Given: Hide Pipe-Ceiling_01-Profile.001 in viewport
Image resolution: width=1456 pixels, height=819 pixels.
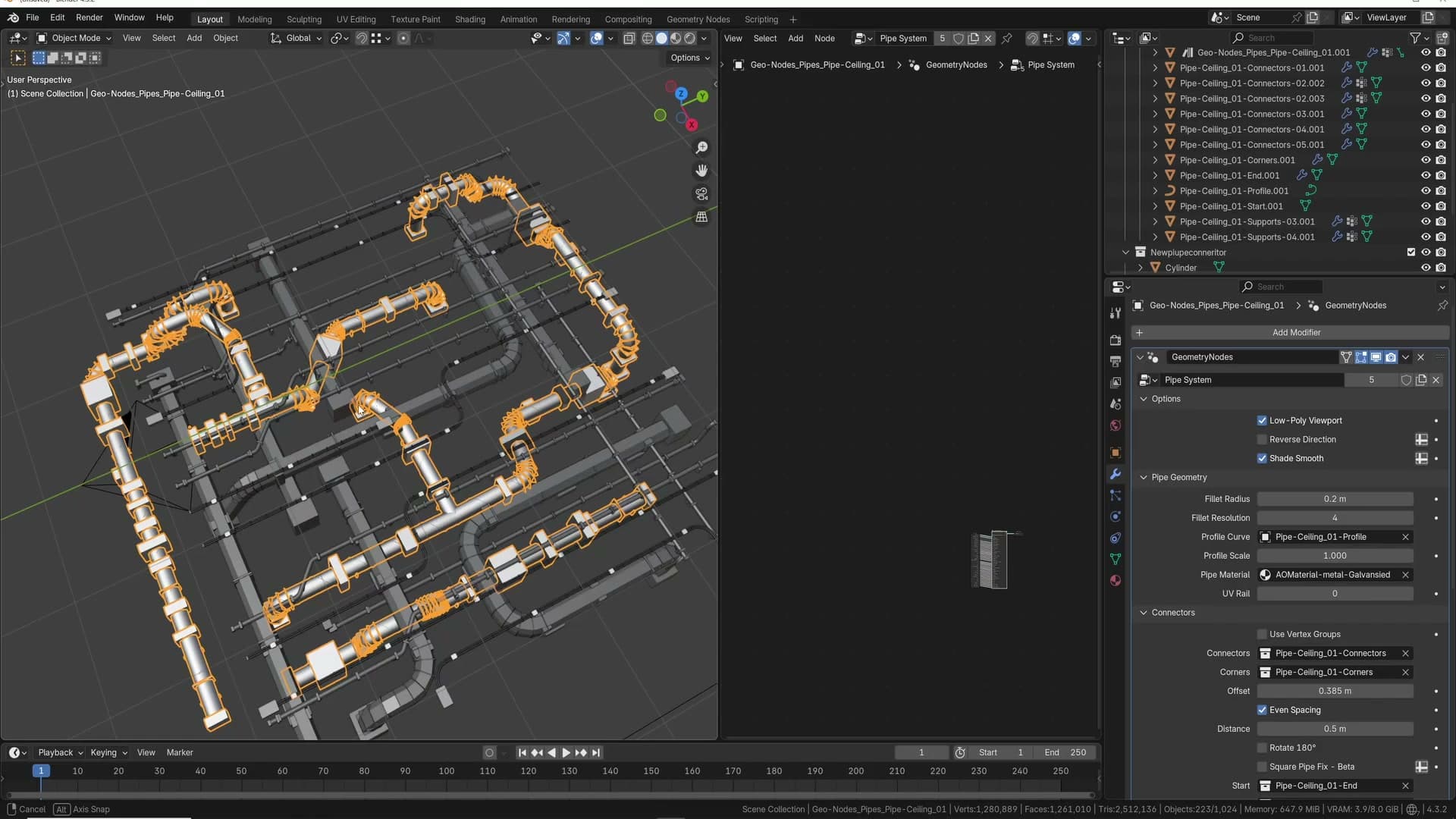Looking at the screenshot, I should (1426, 191).
